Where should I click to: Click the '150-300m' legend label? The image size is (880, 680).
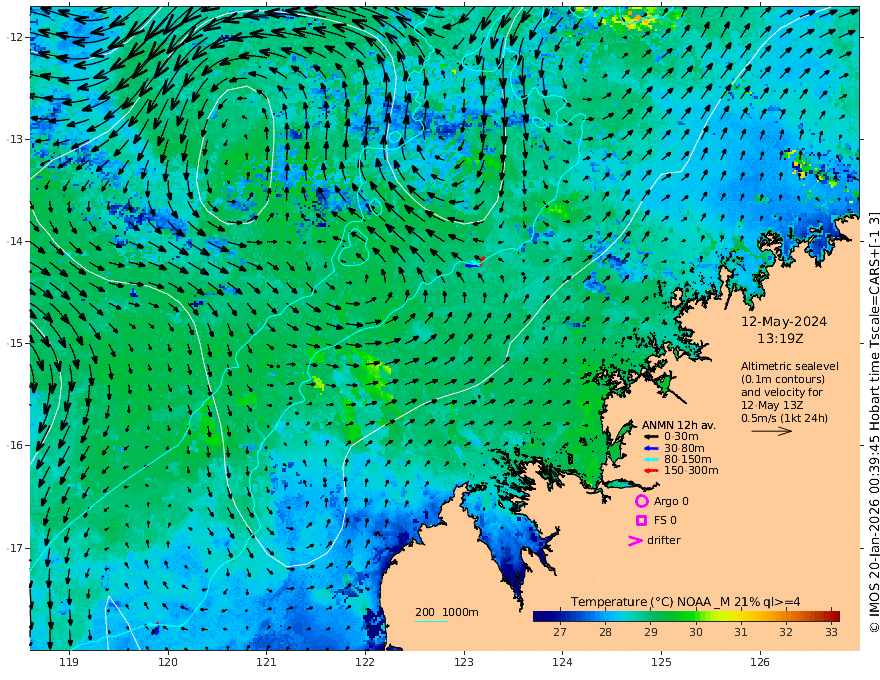tap(691, 471)
